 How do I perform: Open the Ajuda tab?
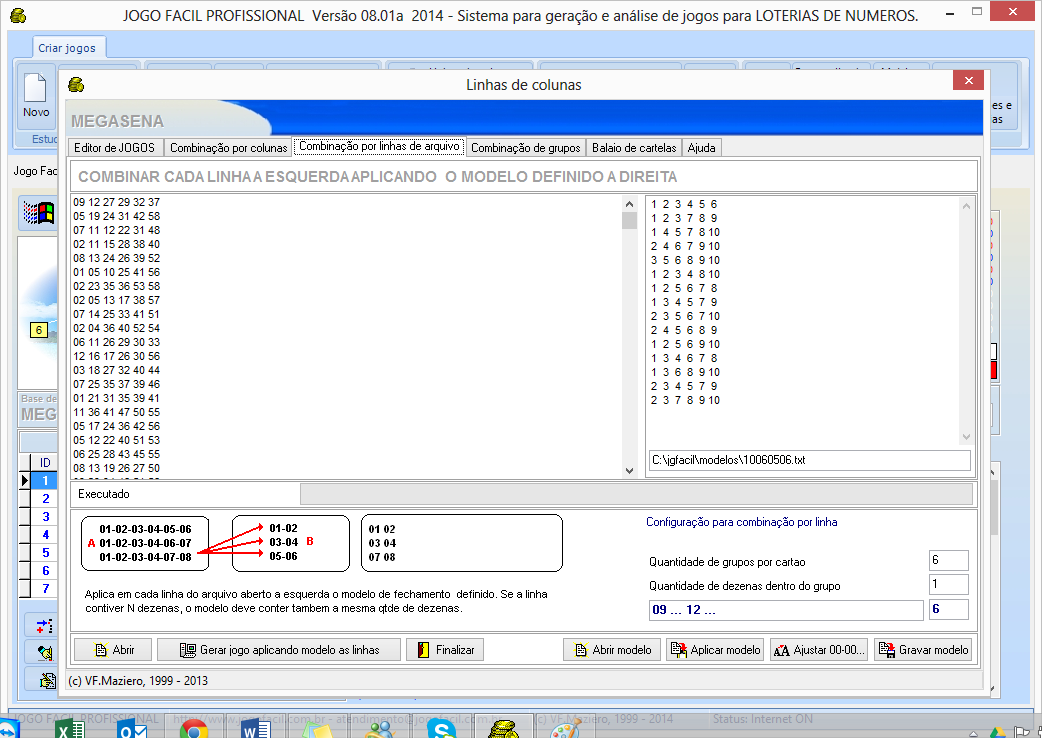tap(702, 148)
